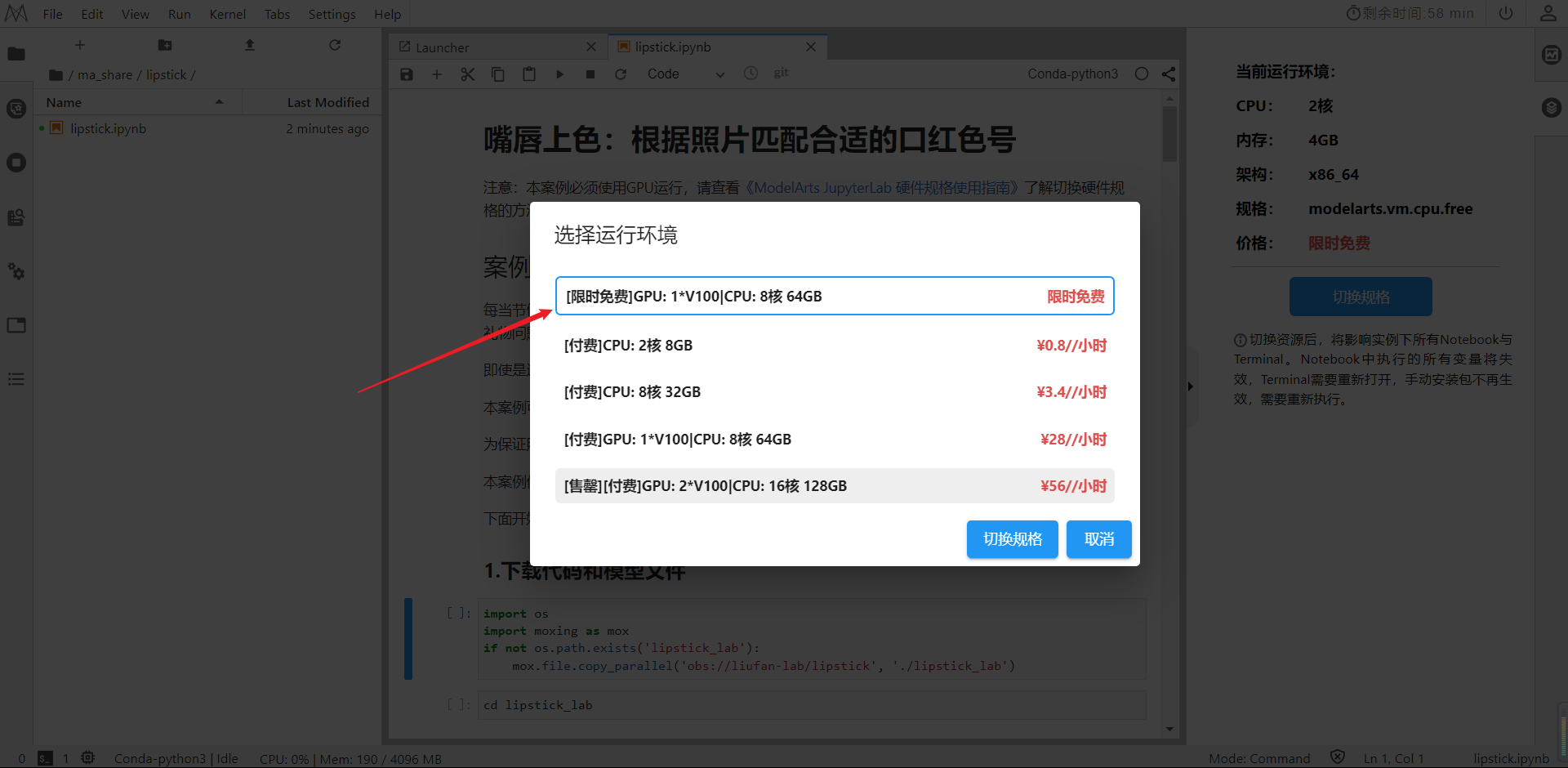Open the cell type Code dropdown
This screenshot has width=1568, height=768.
[686, 74]
